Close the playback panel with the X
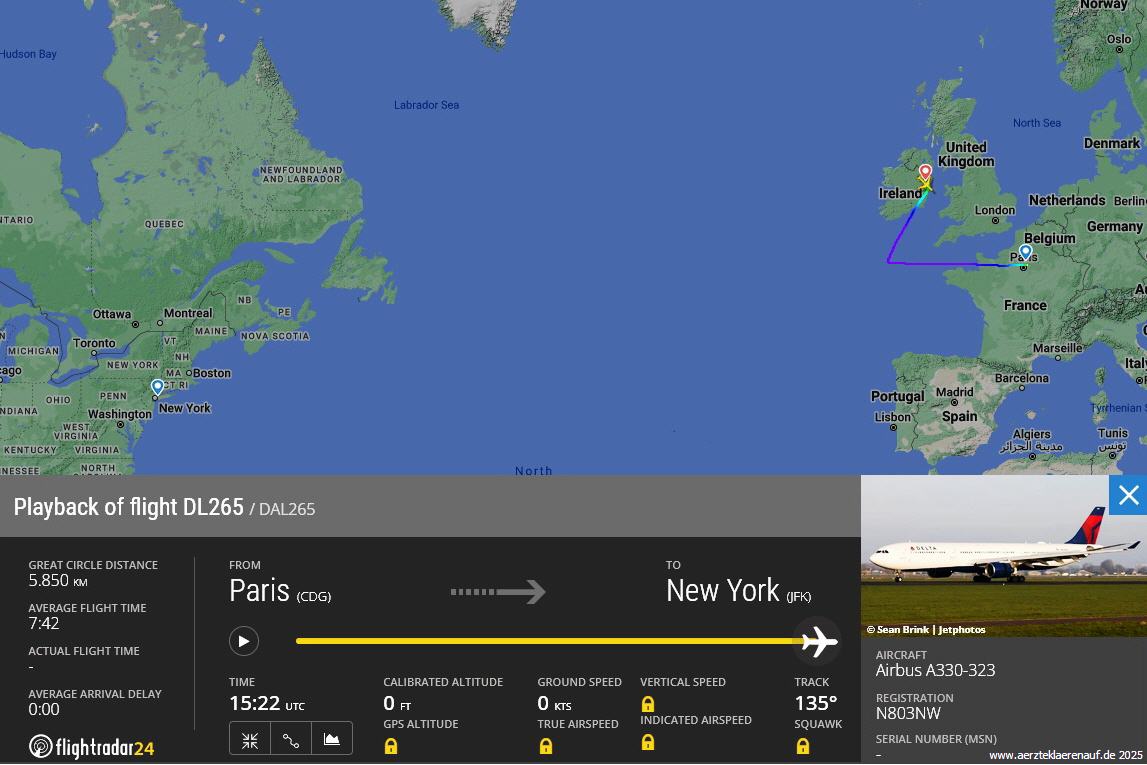This screenshot has height=765, width=1147. (1128, 495)
